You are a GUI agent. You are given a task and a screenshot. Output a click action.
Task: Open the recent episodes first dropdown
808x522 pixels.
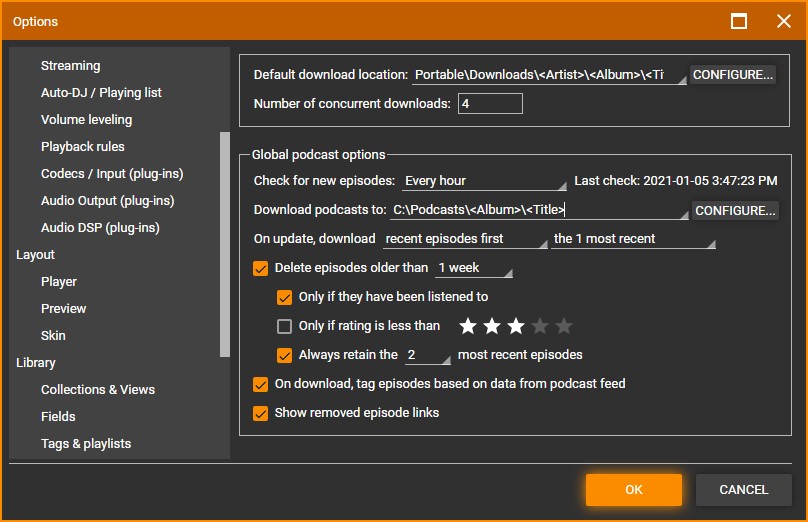[x=465, y=239]
